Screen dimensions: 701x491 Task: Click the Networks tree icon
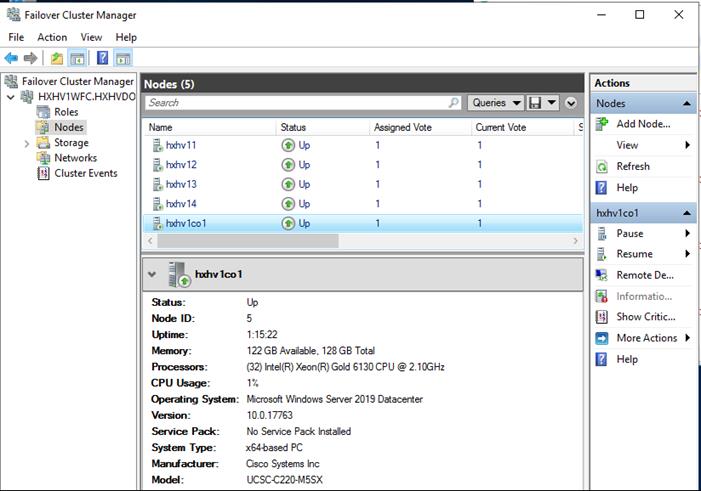pyautogui.click(x=43, y=158)
